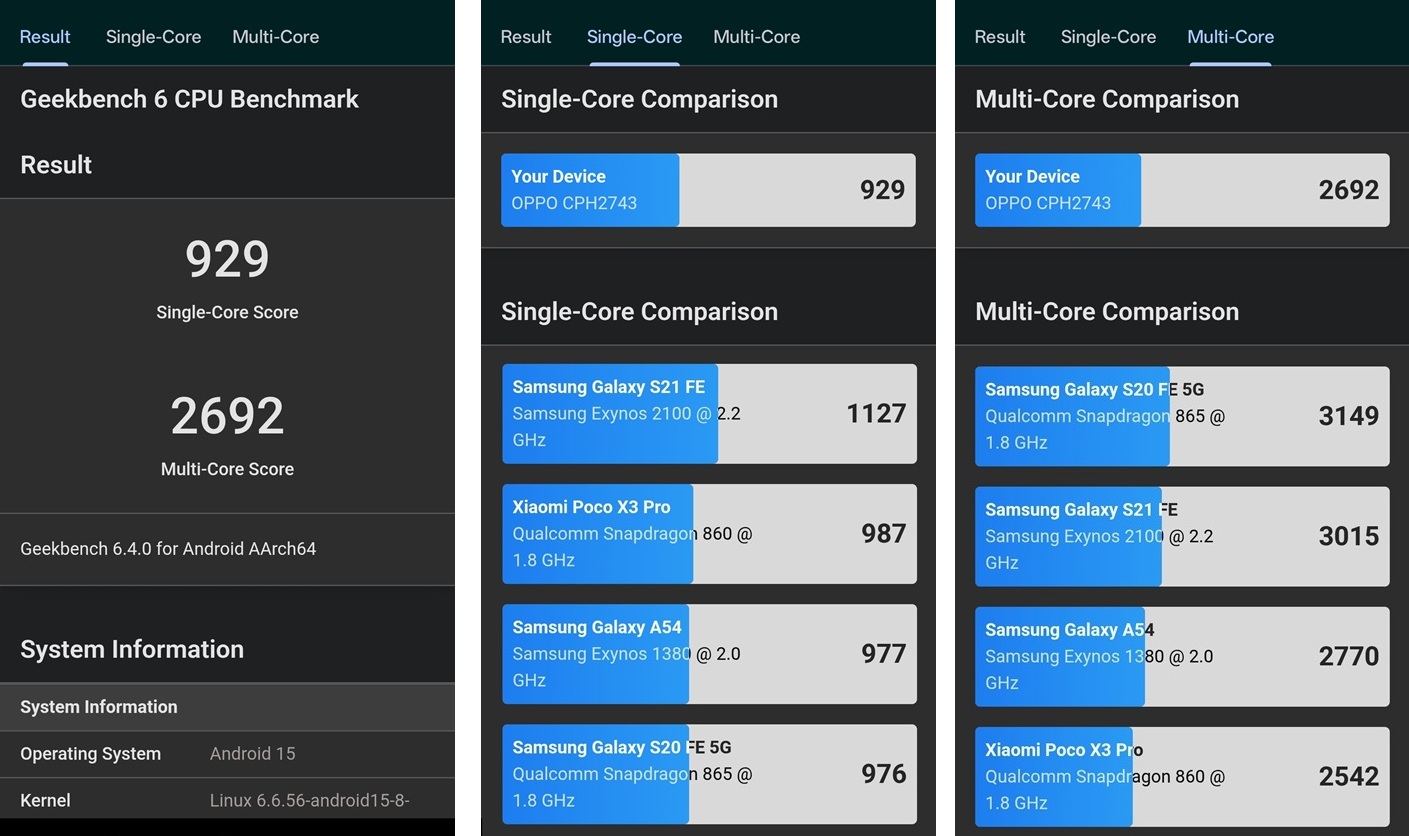Viewport: 1409px width, 836px height.
Task: Open Result tab in middle panel
Action: point(526,37)
